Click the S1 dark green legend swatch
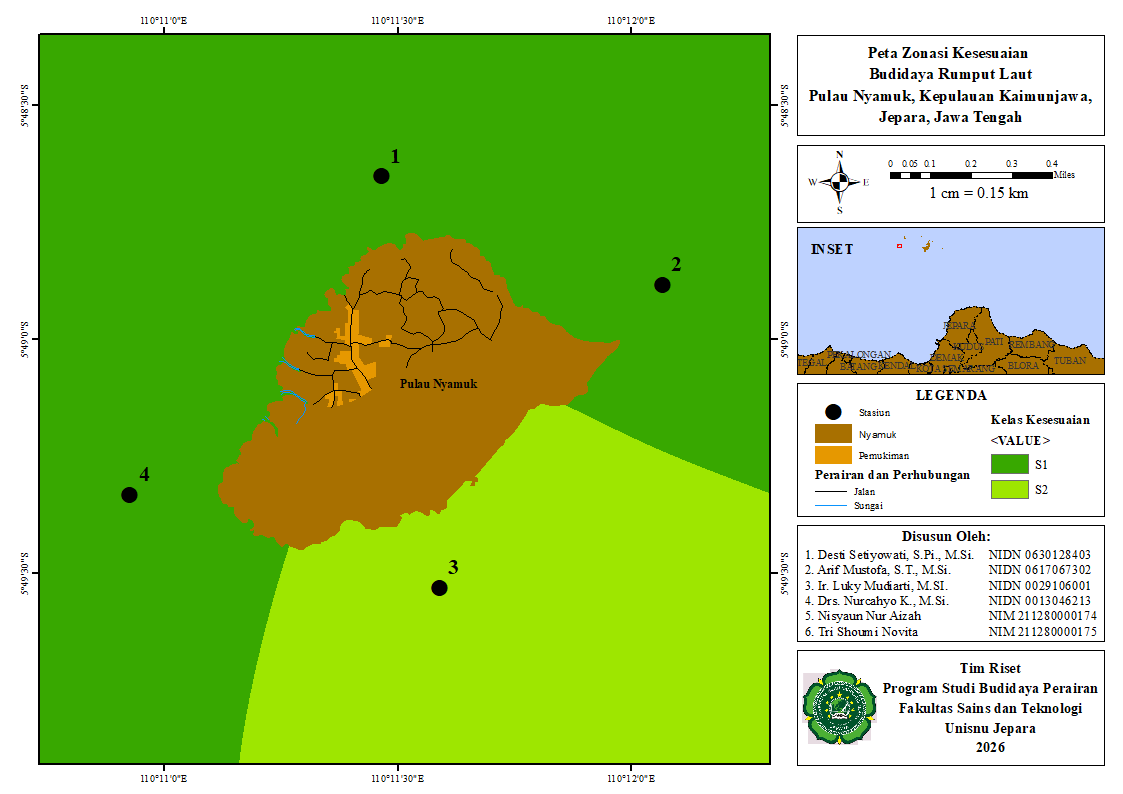Image resolution: width=1123 pixels, height=794 pixels. 1010,464
